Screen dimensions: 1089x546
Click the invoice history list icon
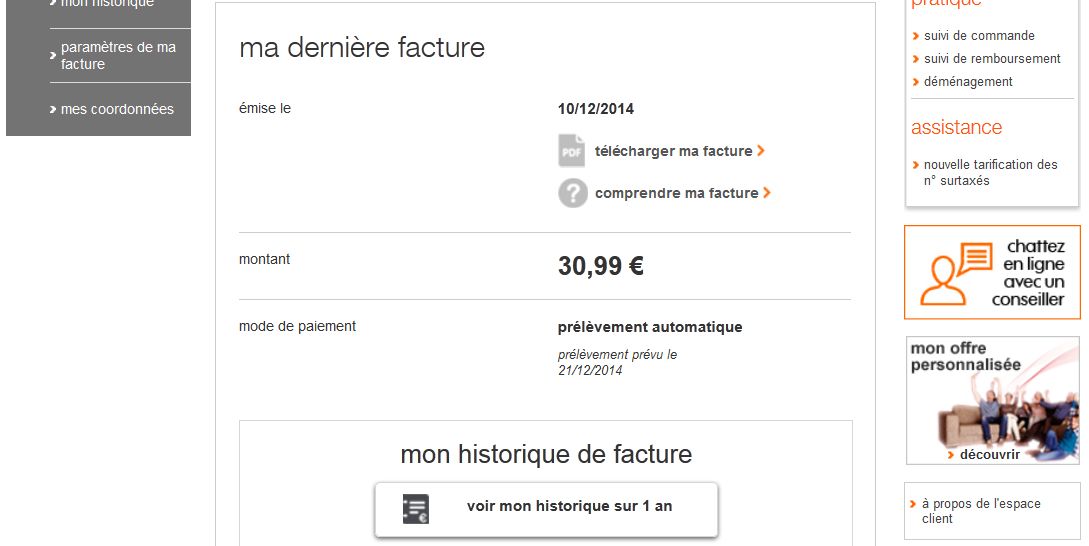point(416,508)
